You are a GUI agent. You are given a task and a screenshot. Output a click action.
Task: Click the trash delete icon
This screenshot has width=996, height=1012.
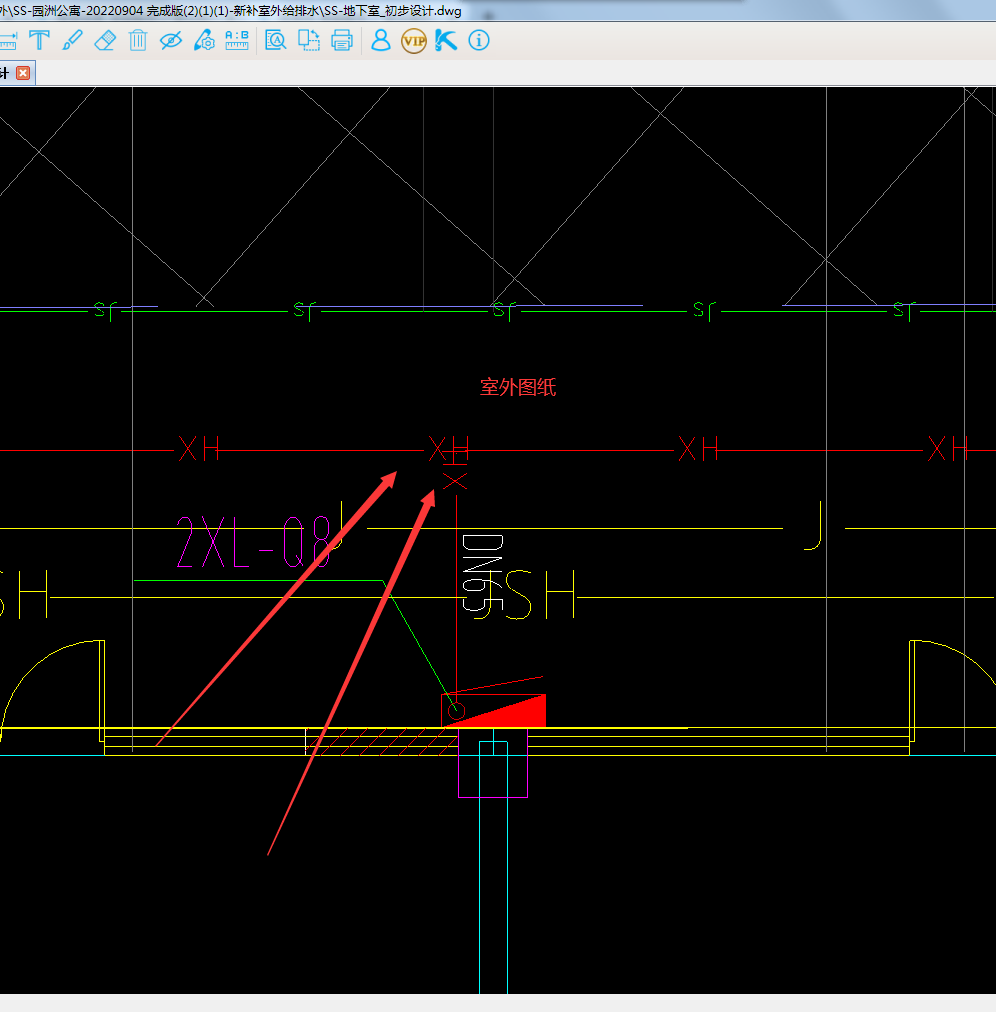click(x=137, y=41)
